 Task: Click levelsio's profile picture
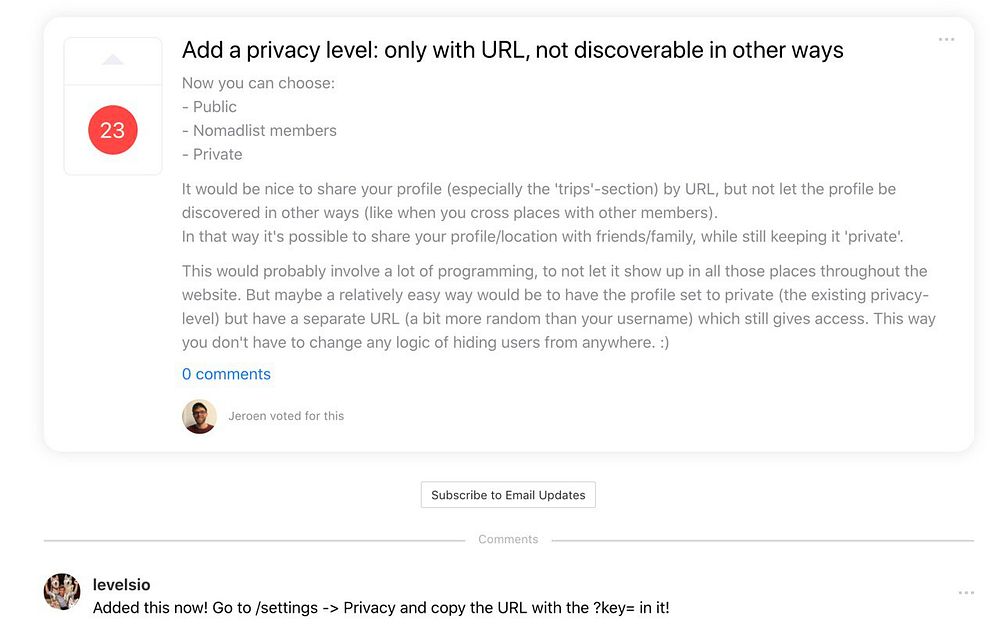62,591
